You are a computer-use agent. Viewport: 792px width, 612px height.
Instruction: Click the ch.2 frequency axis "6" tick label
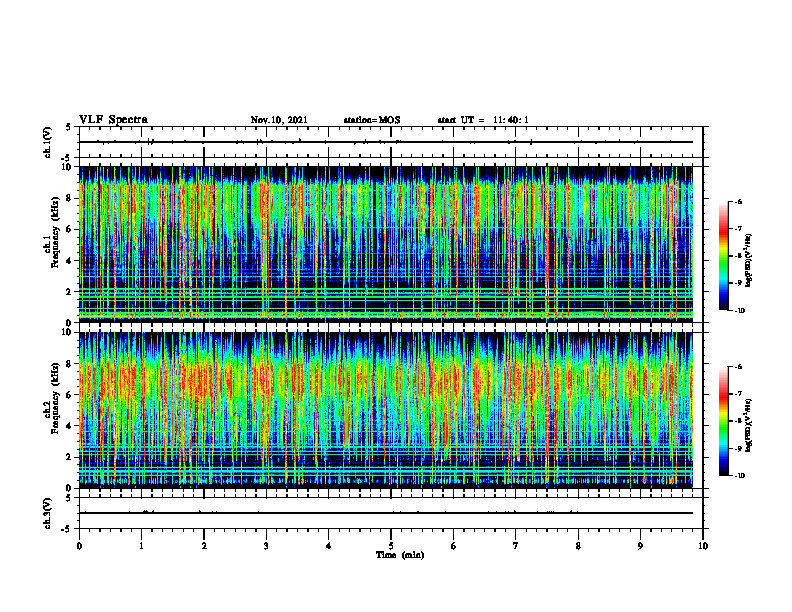tap(69, 395)
